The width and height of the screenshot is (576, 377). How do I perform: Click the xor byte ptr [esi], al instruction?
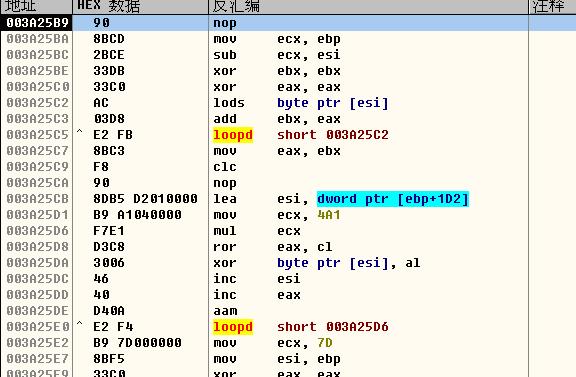[317, 263]
